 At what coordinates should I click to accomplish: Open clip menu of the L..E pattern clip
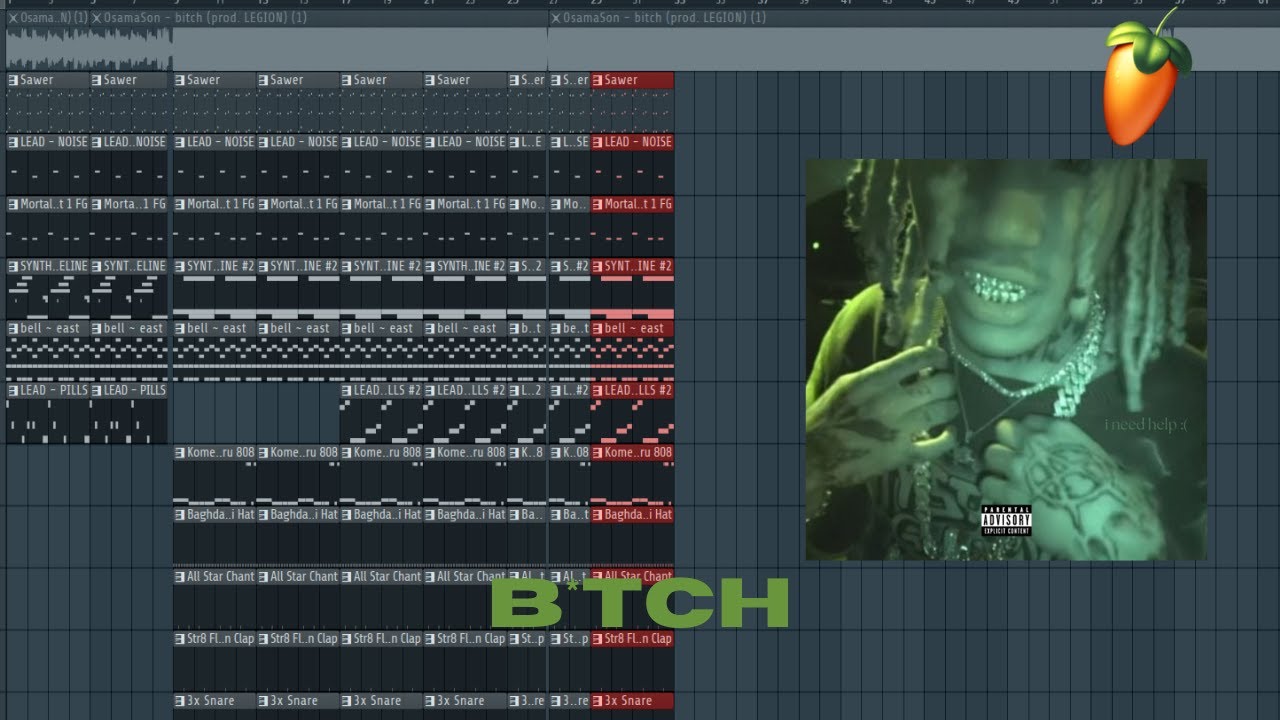514,142
